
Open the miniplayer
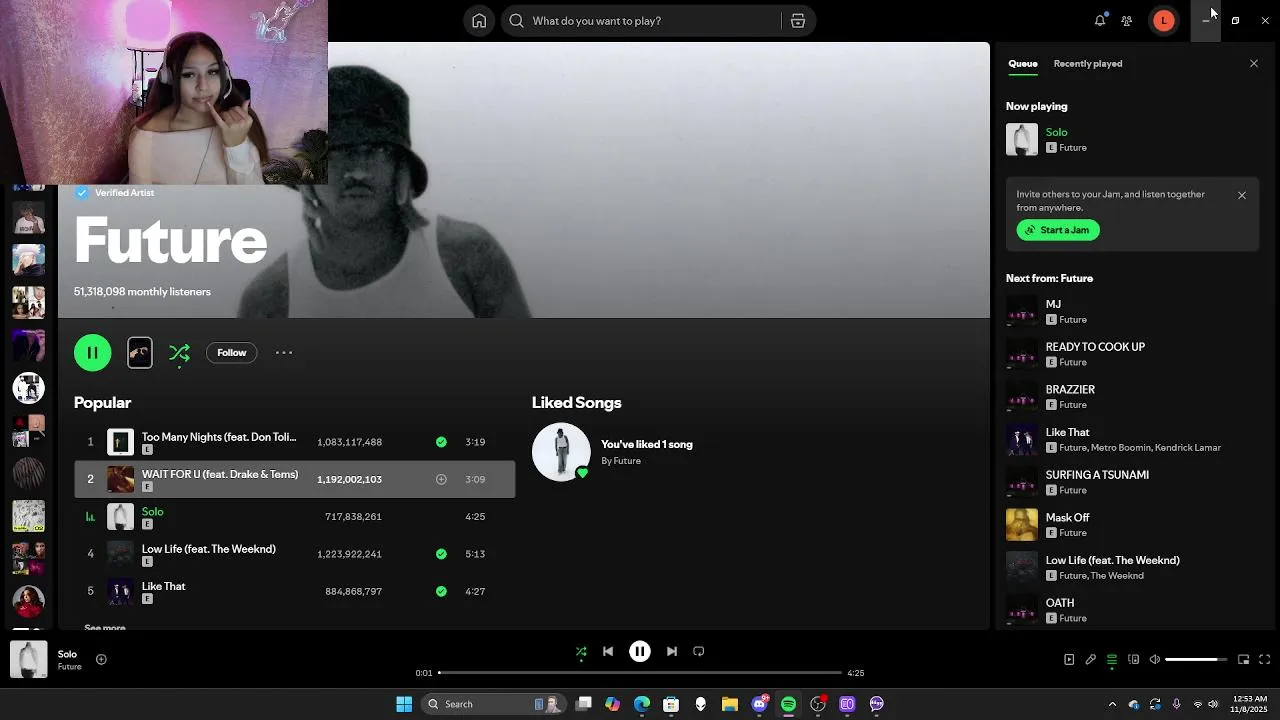tap(1243, 659)
